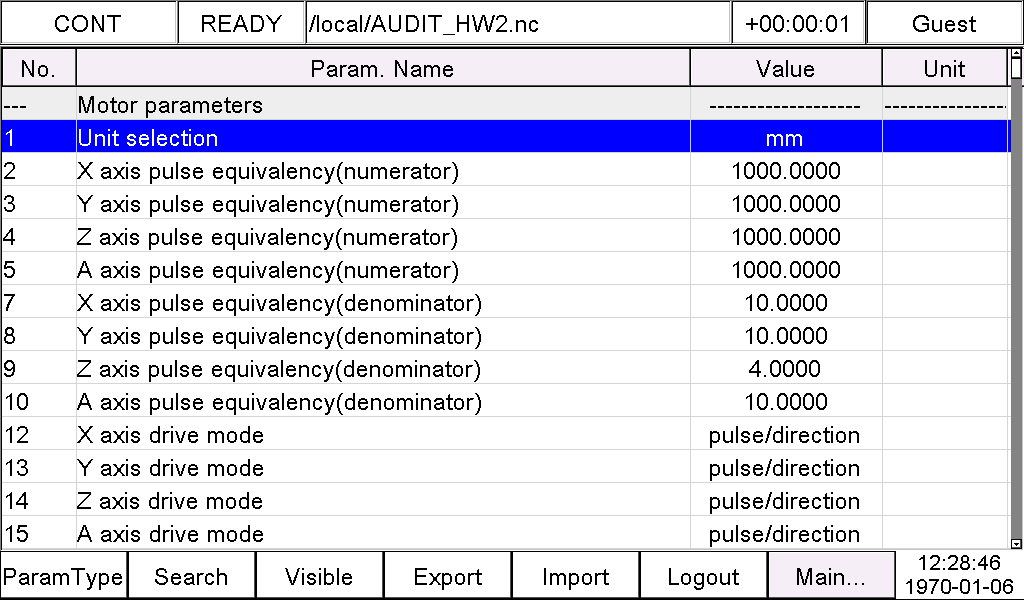Click pulse/direction value for A axis drive mode
The image size is (1024, 600).
tap(784, 534)
